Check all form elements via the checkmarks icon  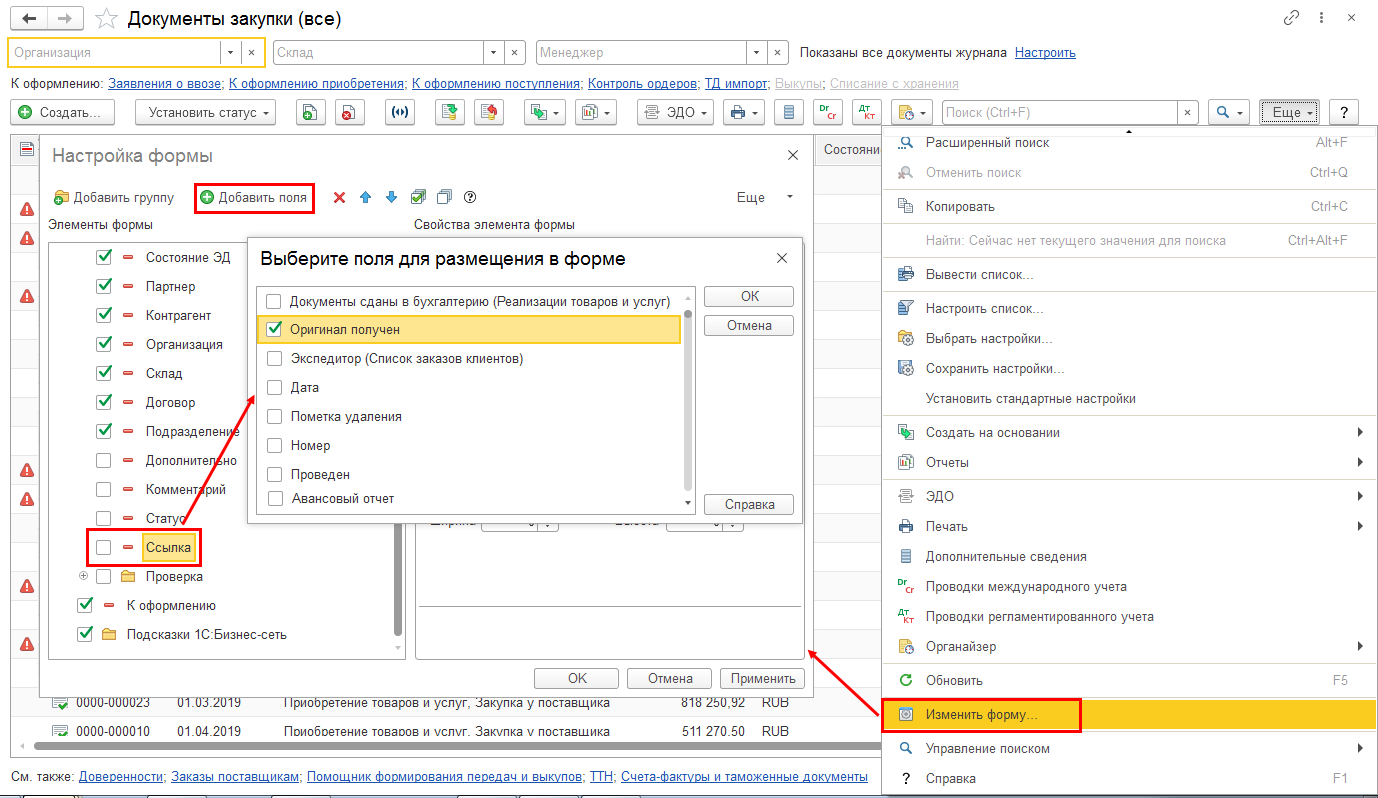[418, 197]
